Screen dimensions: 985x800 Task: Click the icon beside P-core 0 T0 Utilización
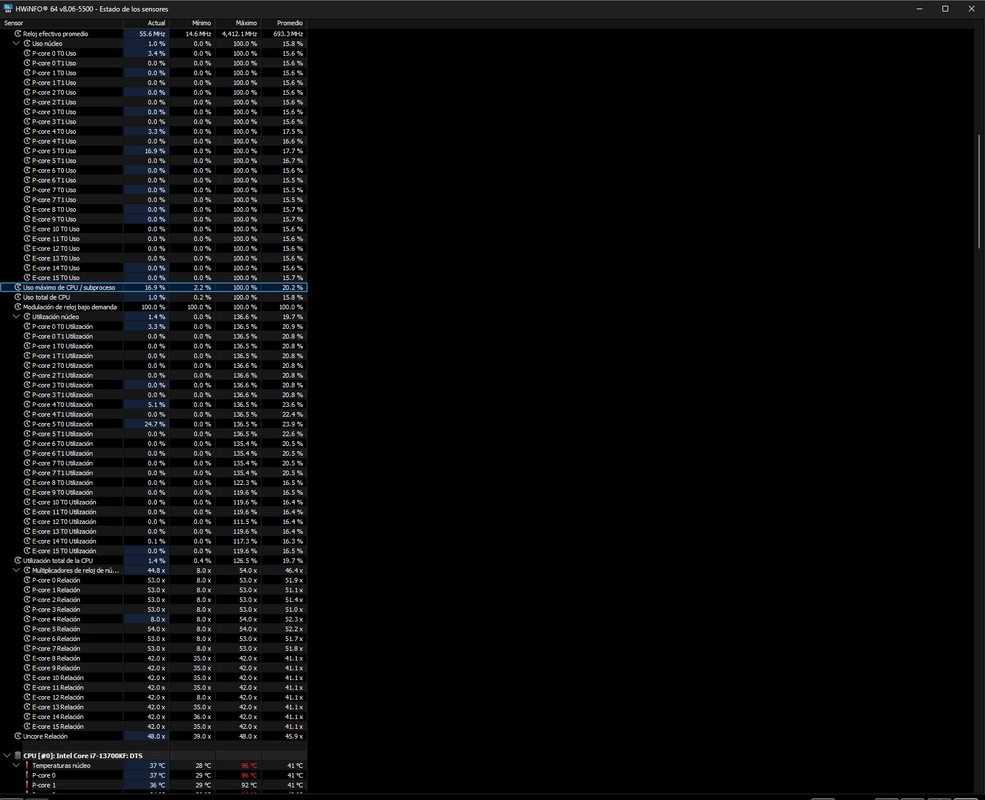(27, 327)
